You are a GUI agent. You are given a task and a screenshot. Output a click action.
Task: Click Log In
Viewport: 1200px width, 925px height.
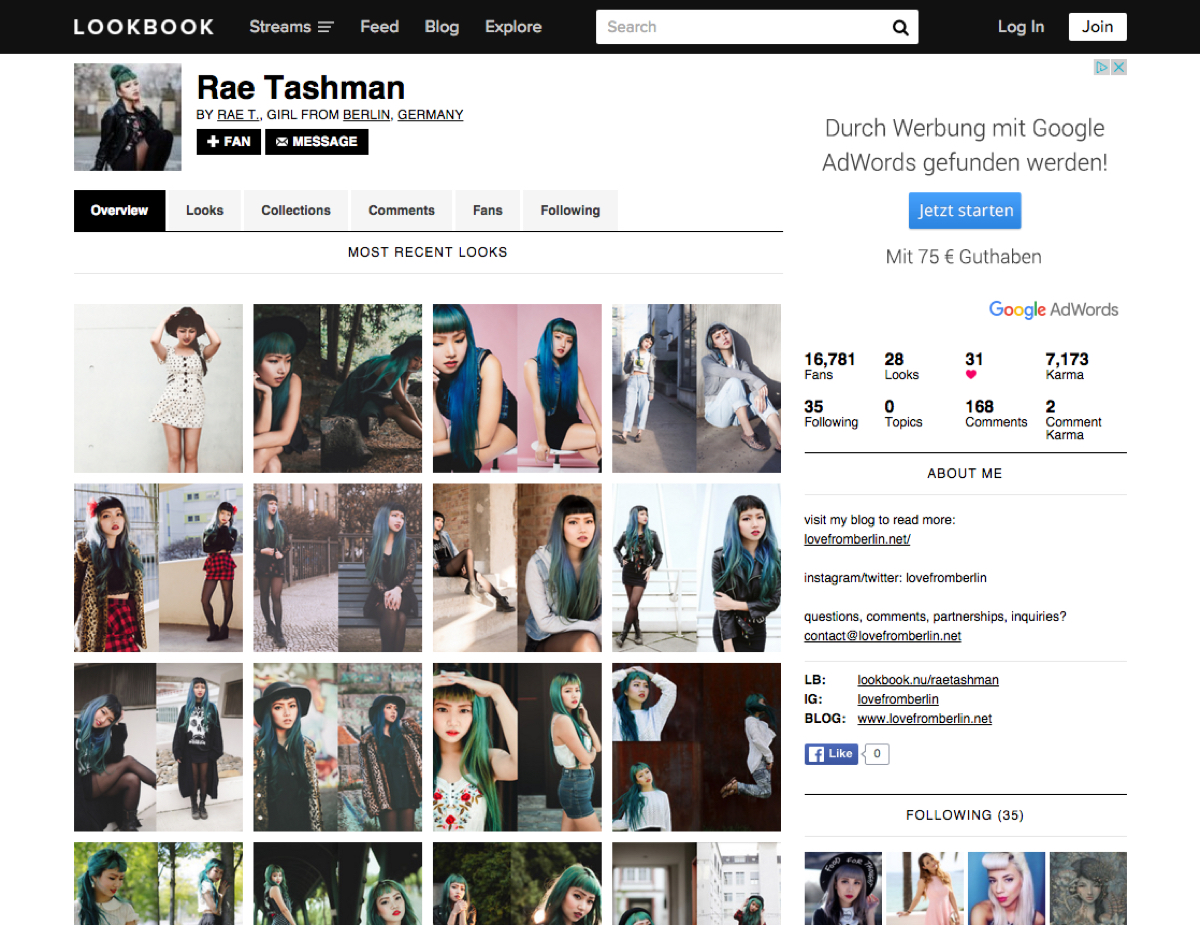pyautogui.click(x=1021, y=27)
